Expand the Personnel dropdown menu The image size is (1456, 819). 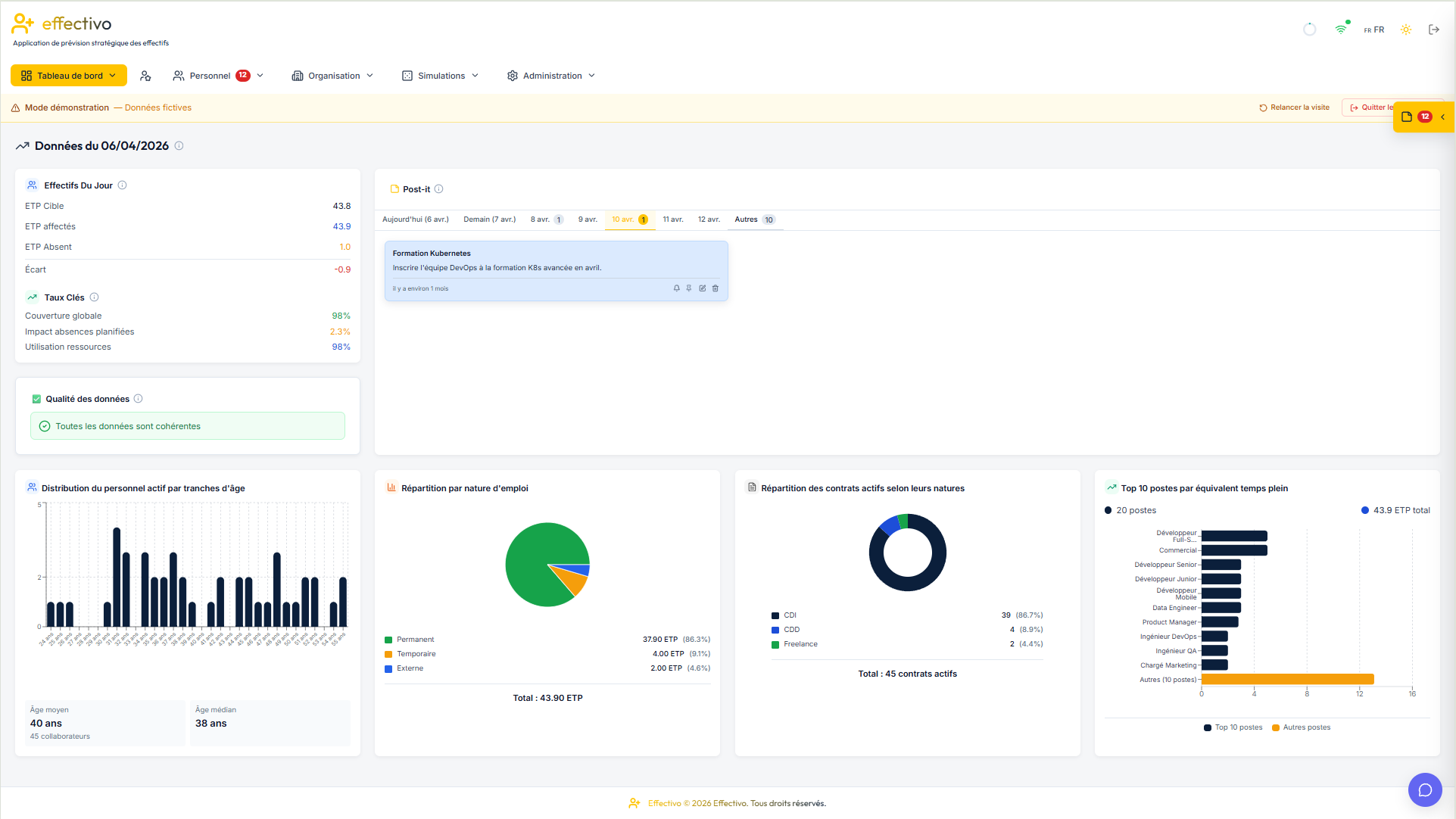click(218, 76)
